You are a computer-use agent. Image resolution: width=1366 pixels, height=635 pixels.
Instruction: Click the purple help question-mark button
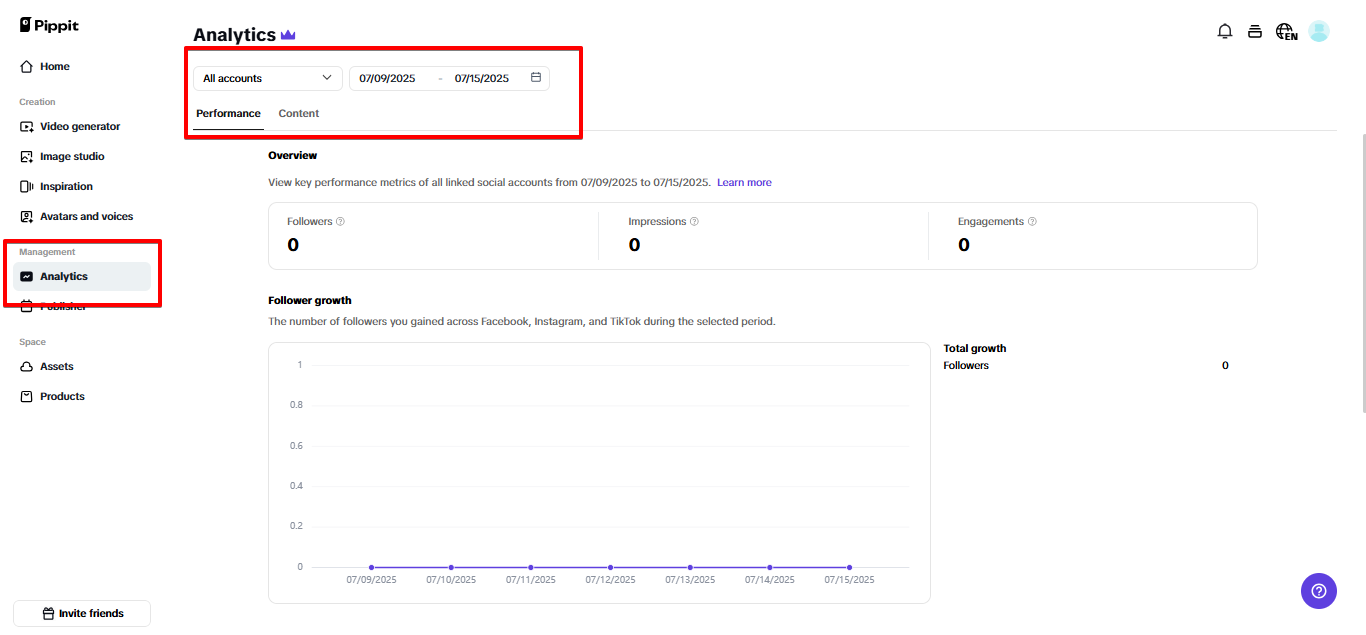1318,590
